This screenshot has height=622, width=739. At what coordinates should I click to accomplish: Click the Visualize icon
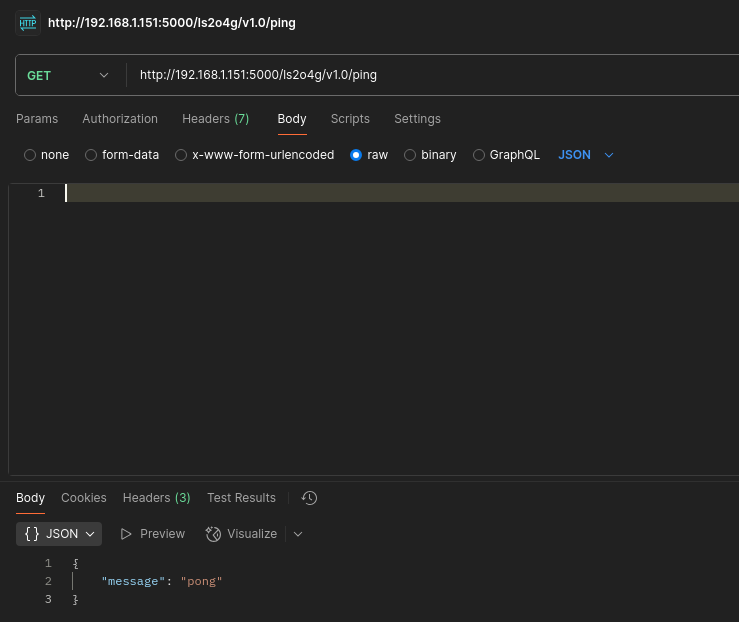point(213,534)
